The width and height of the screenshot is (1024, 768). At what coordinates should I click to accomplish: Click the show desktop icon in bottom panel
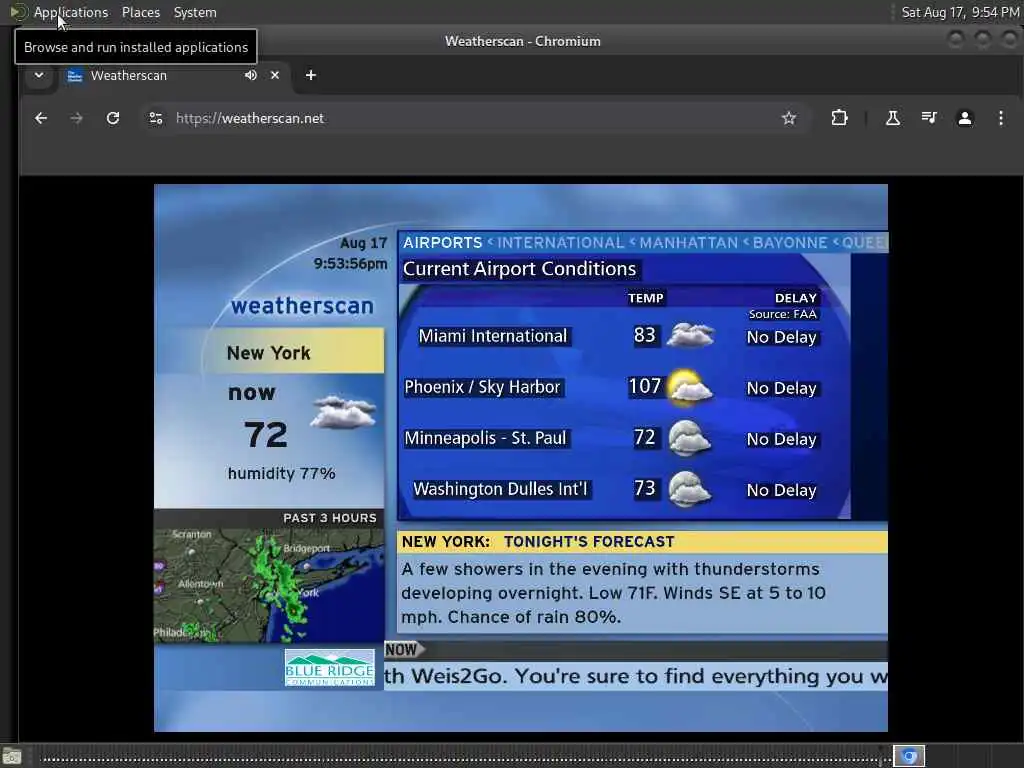pos(12,757)
